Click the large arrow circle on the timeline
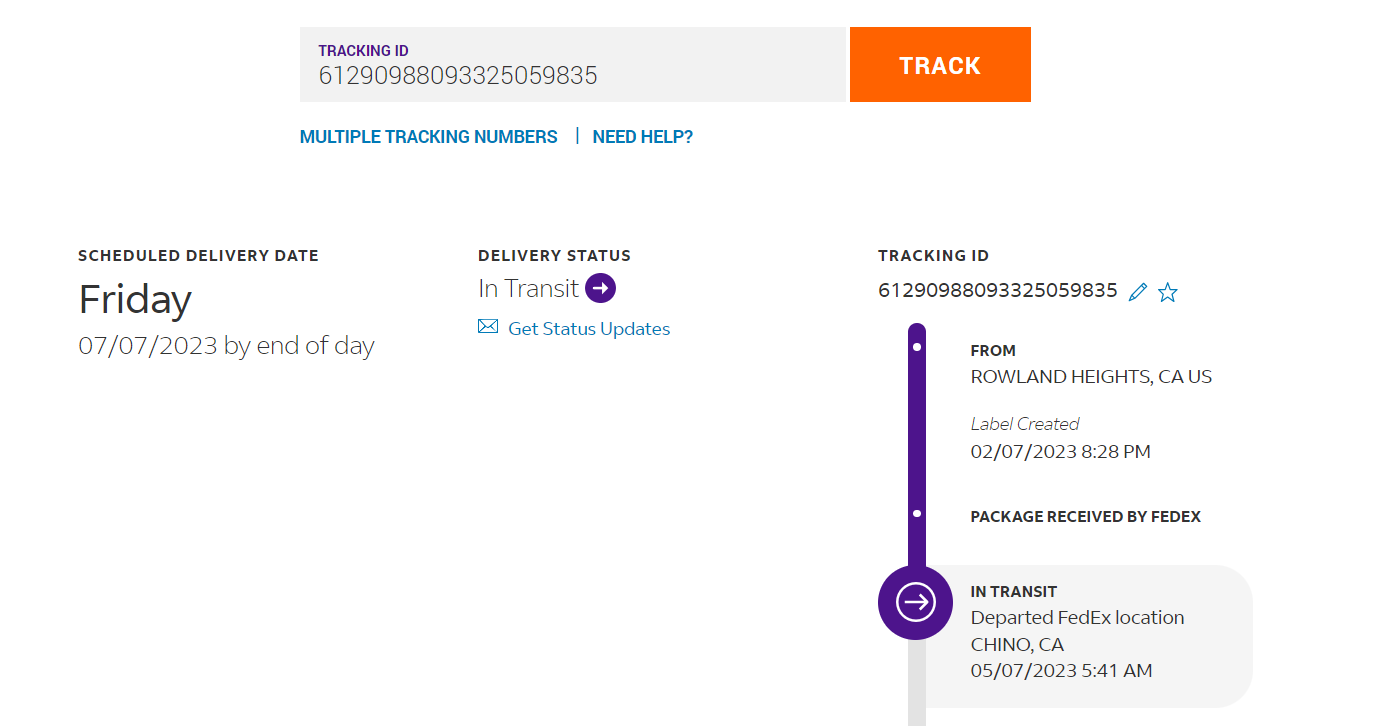The image size is (1375, 726). [915, 602]
